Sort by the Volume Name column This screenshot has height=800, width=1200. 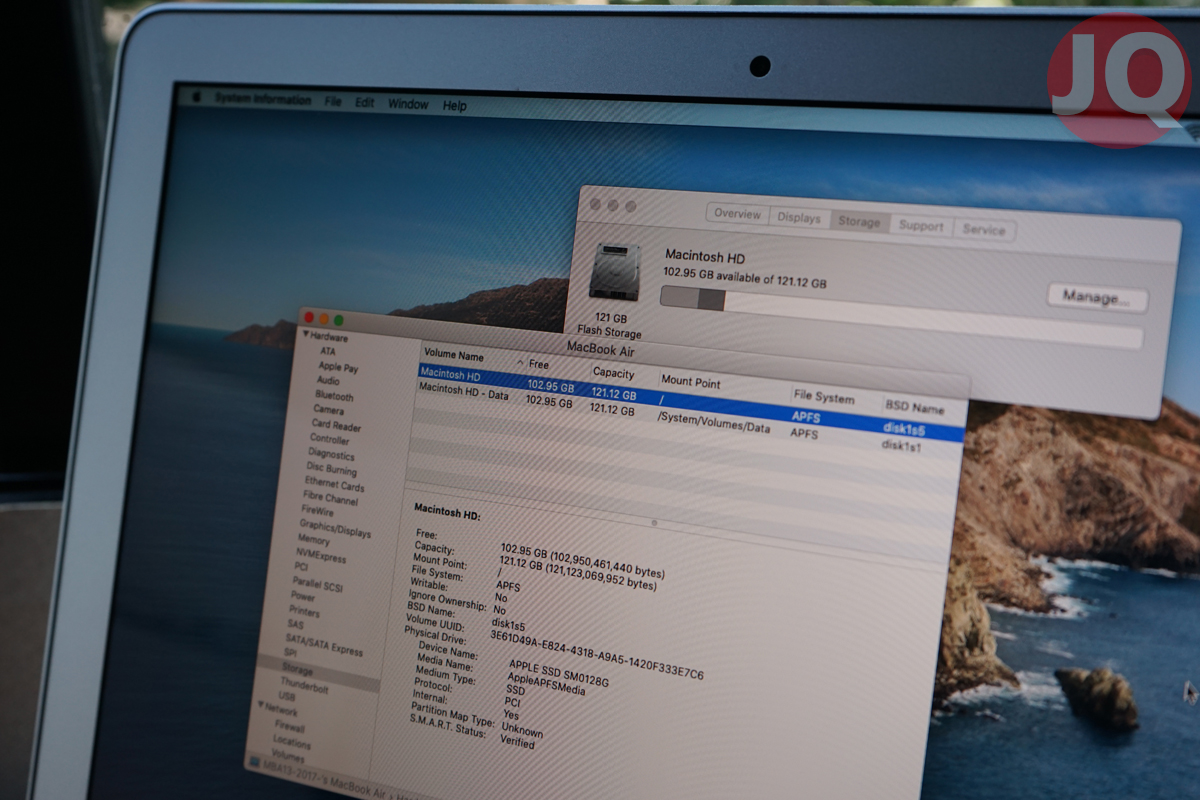click(x=453, y=356)
